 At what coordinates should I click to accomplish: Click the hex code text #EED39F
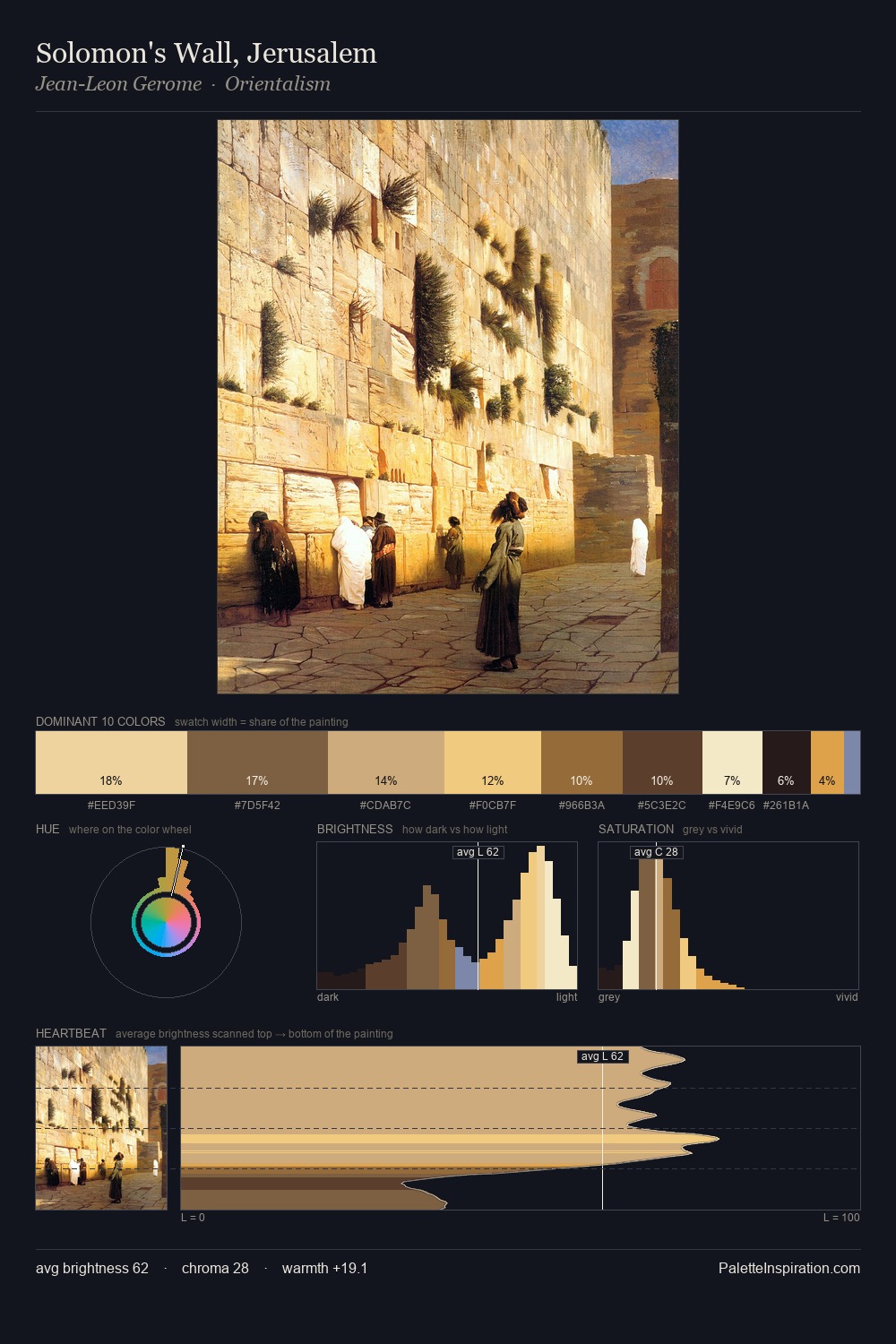coord(111,806)
